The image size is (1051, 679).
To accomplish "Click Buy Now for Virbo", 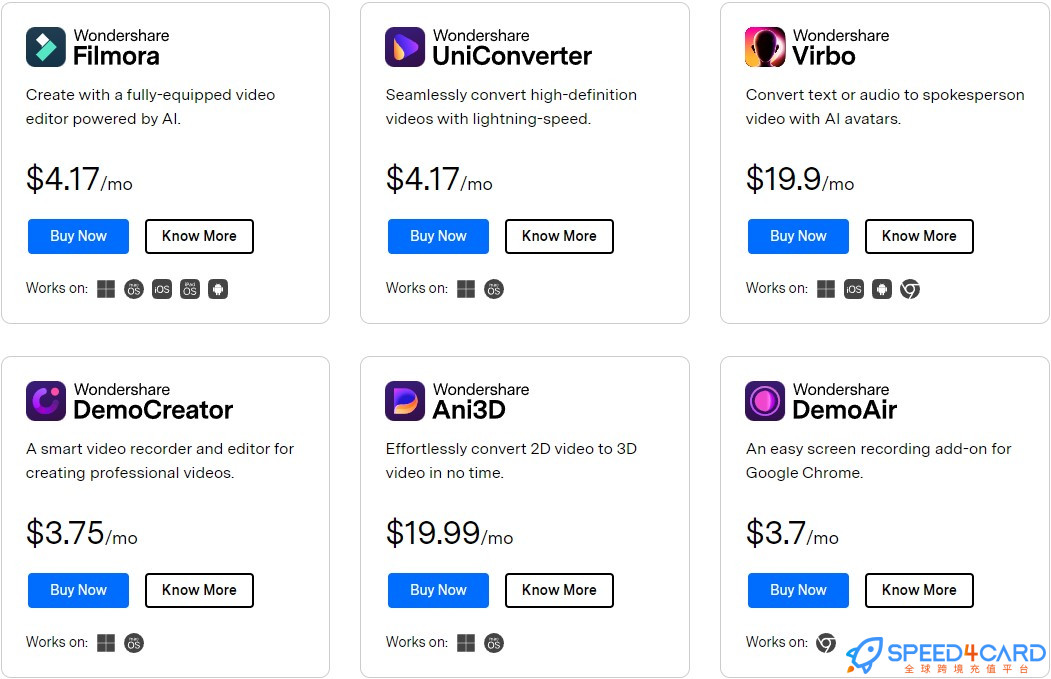I will (798, 236).
